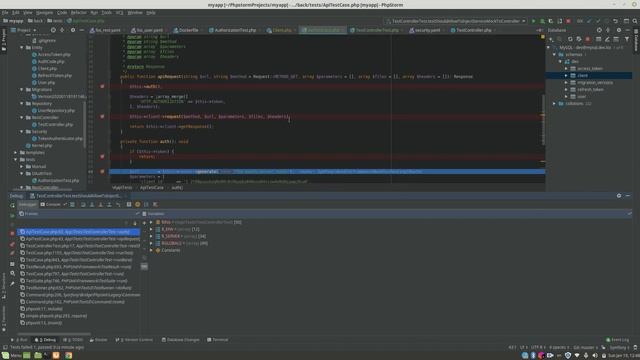
Task: Open the Refactor menu
Action: pyautogui.click(x=78, y=13)
